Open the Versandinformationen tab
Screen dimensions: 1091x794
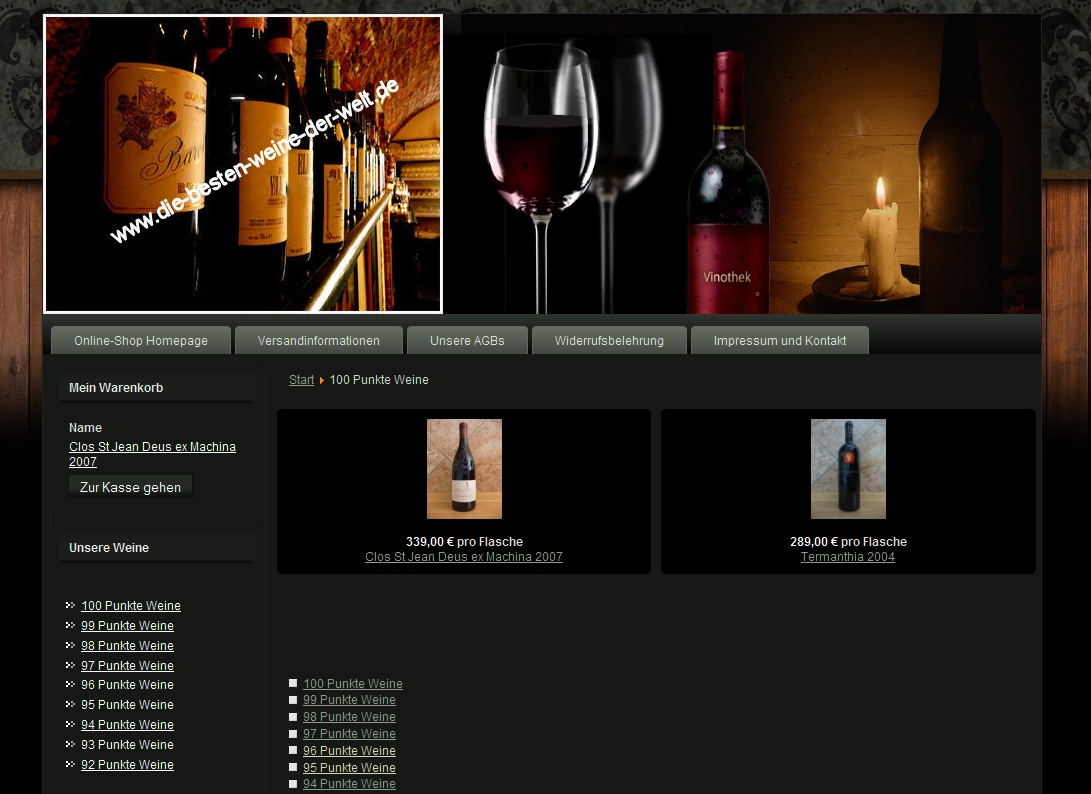[x=319, y=340]
